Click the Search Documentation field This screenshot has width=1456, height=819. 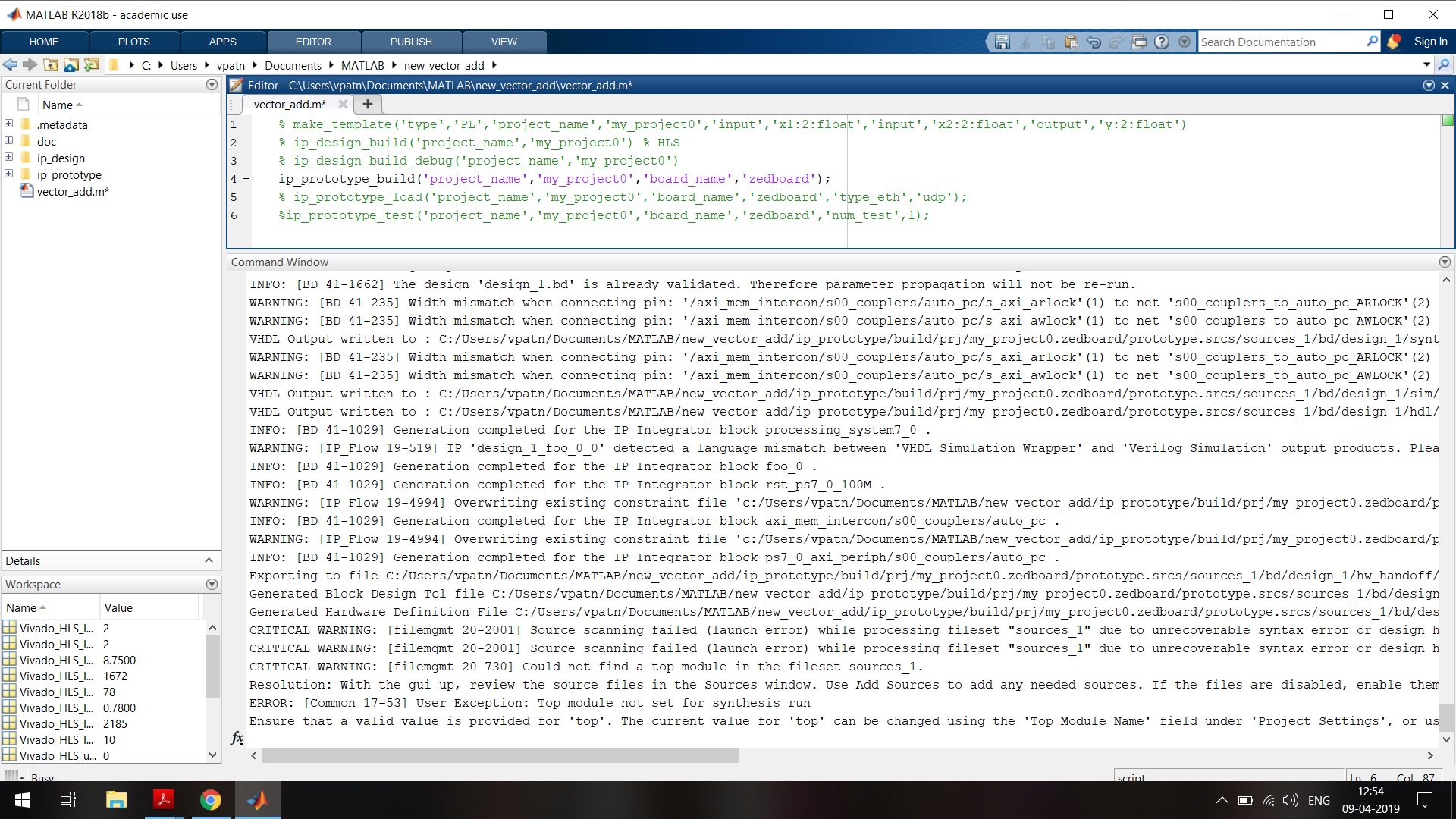pyautogui.click(x=1282, y=42)
